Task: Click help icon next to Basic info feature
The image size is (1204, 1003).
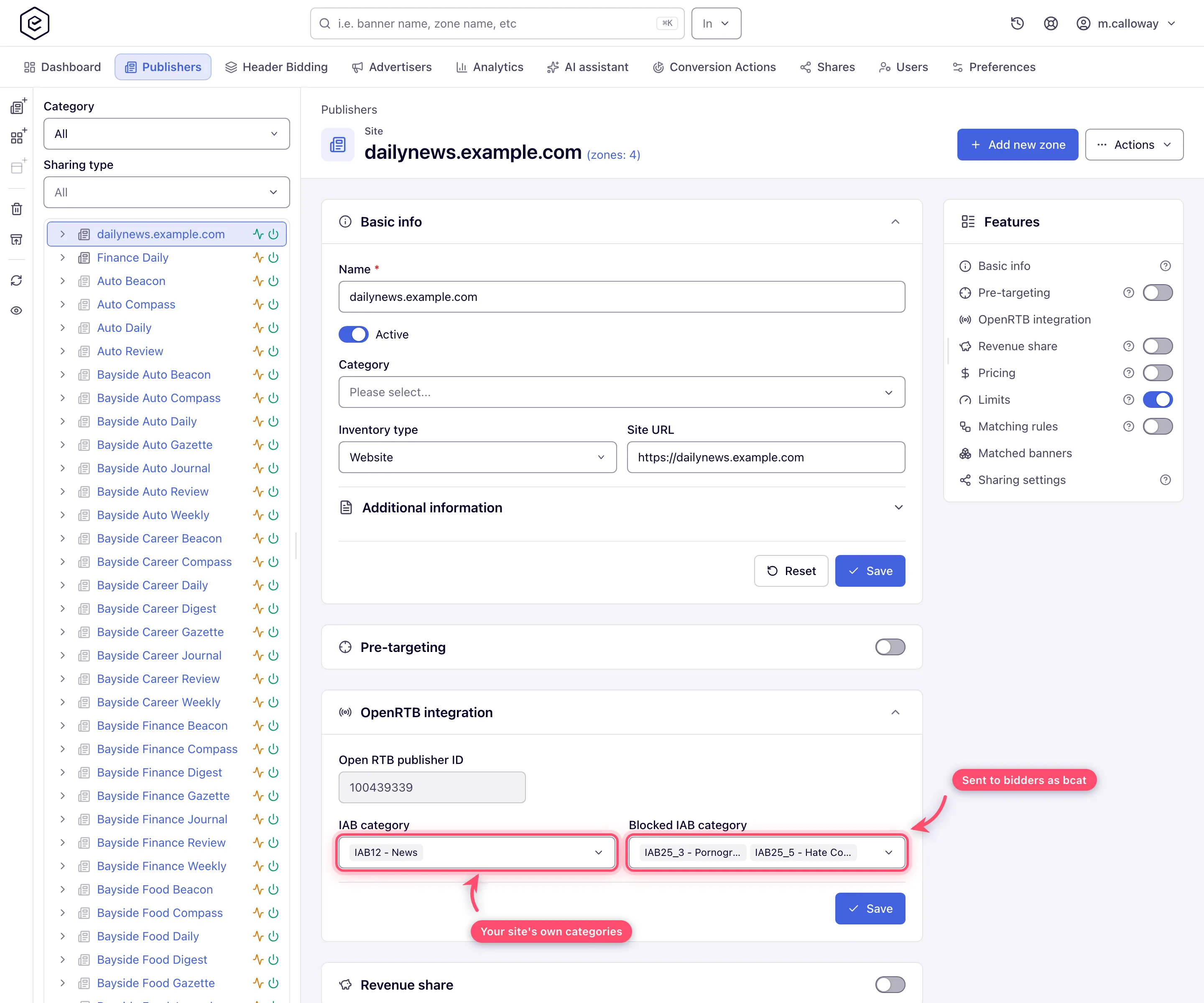Action: 1165,266
